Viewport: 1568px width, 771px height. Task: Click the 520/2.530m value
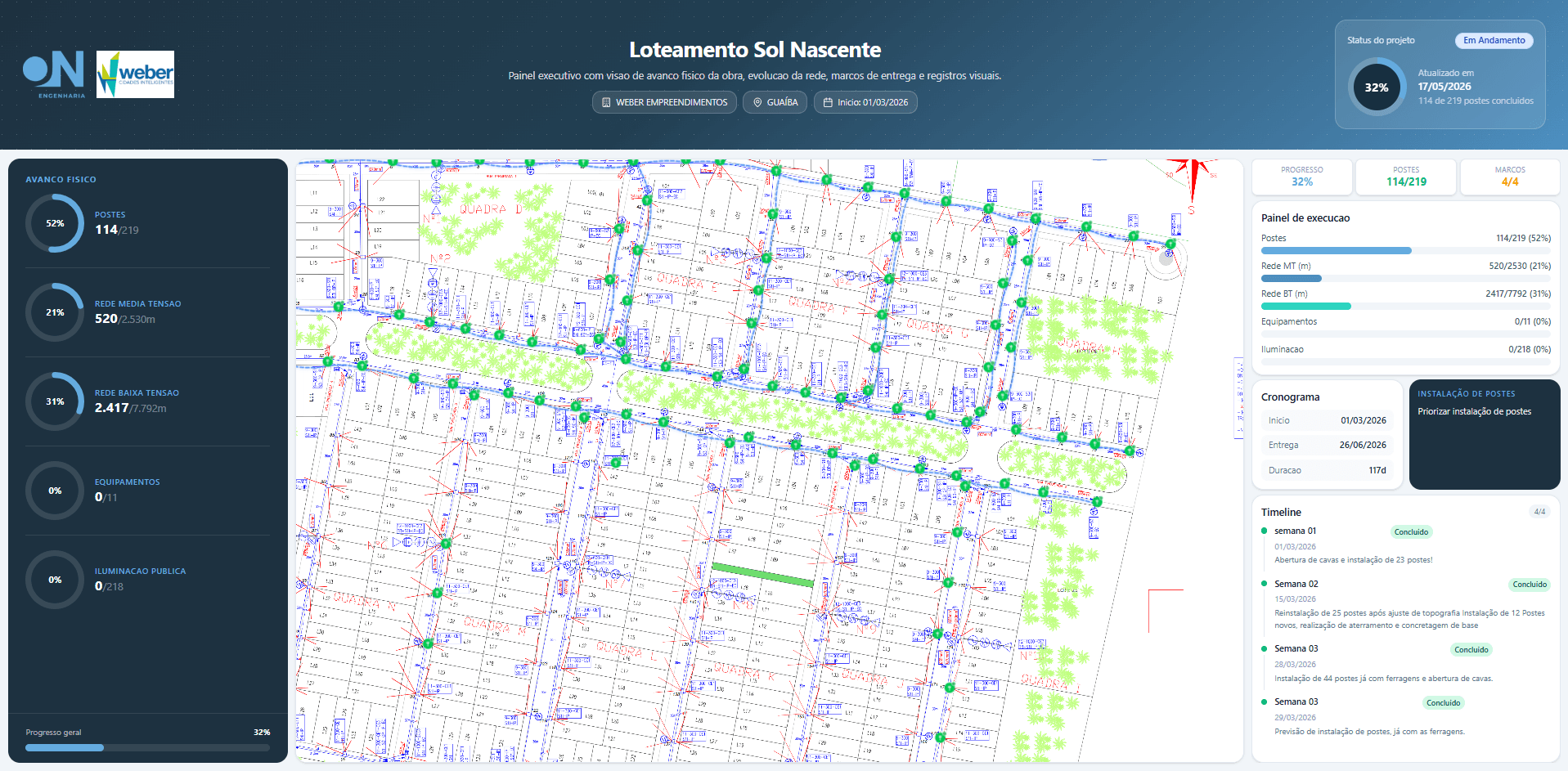[125, 319]
